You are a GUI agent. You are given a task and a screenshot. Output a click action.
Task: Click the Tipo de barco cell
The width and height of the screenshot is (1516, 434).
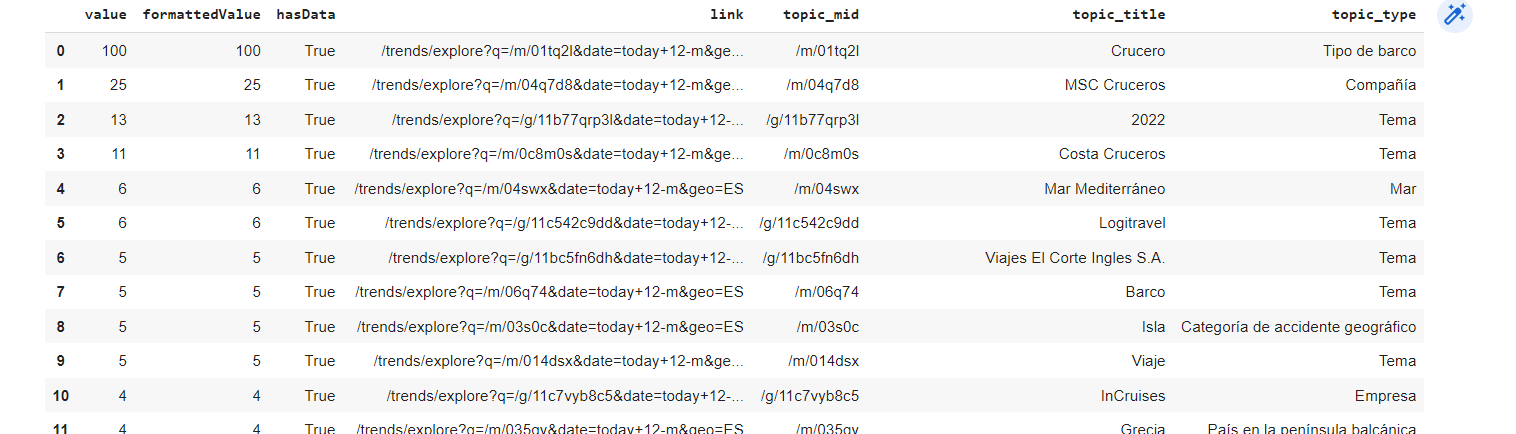click(1369, 51)
